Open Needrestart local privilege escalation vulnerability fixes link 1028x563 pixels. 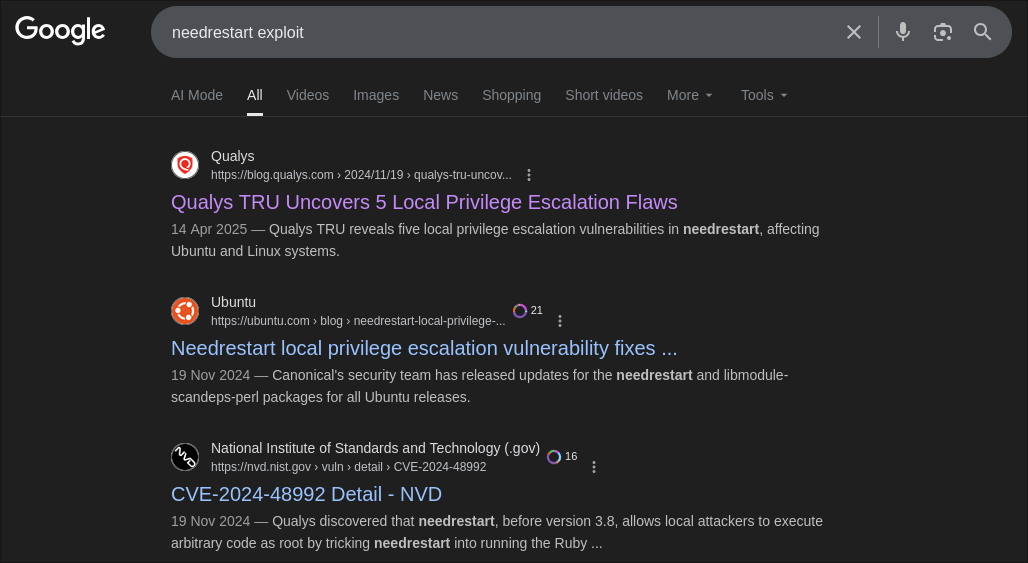[424, 348]
